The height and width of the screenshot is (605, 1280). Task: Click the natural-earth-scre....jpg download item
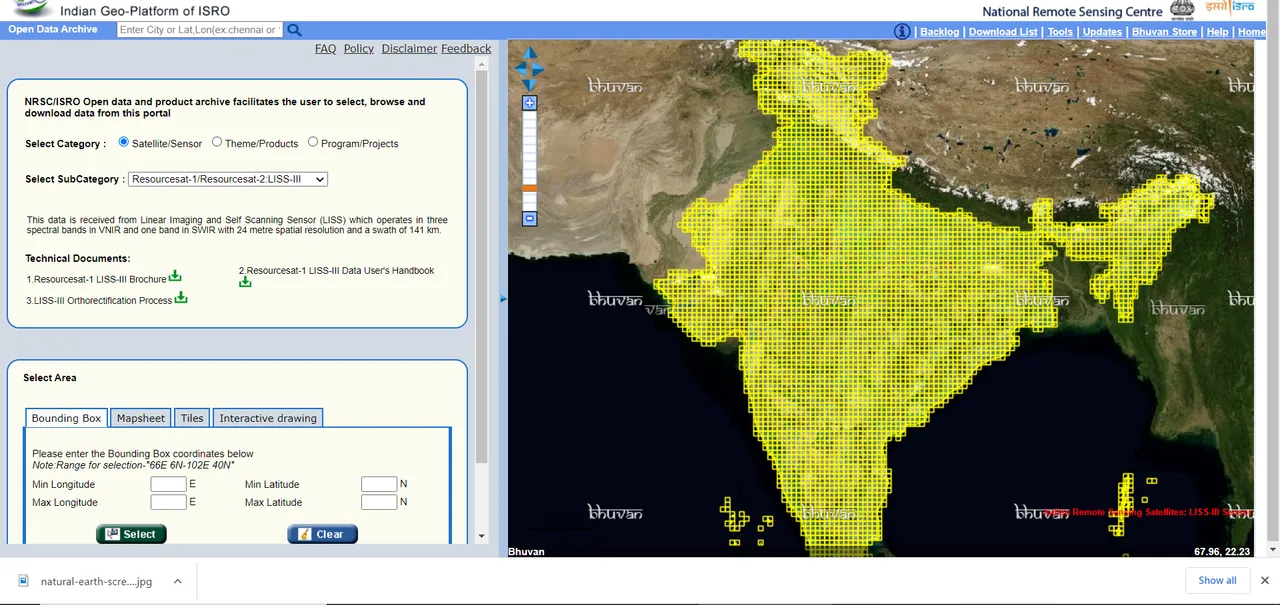tap(97, 581)
